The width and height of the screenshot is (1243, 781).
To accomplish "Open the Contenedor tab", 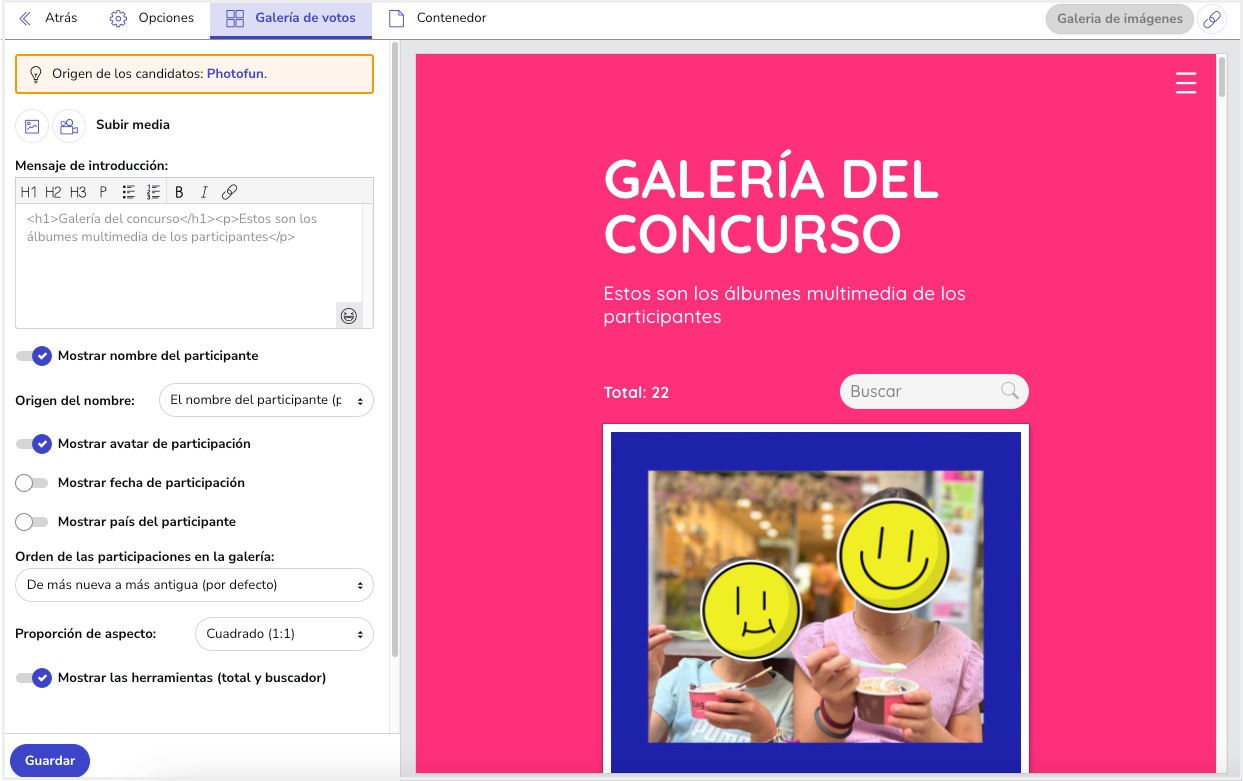I will coord(437,18).
